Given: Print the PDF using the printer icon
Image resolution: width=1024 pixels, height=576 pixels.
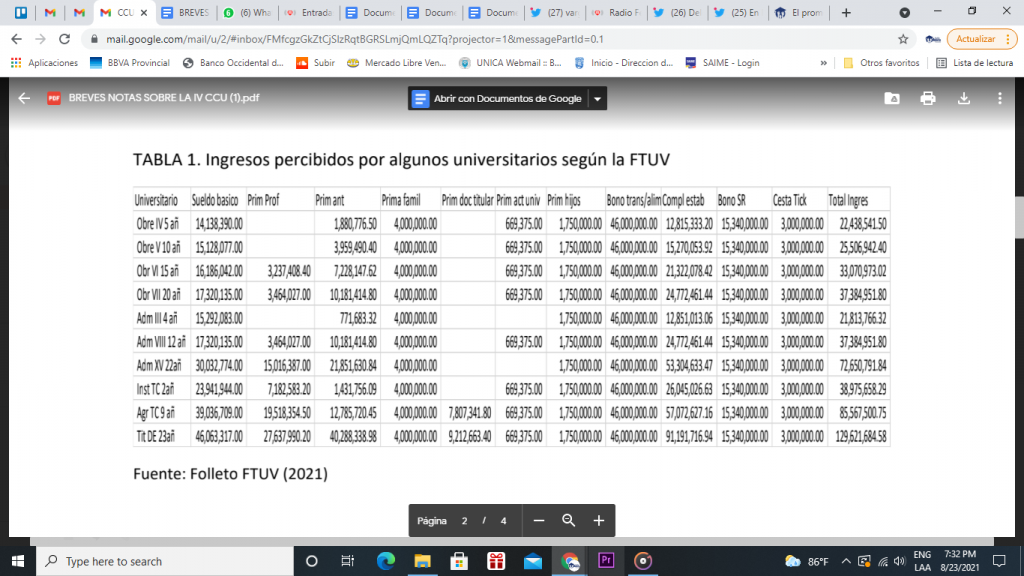Looking at the screenshot, I should pos(928,98).
